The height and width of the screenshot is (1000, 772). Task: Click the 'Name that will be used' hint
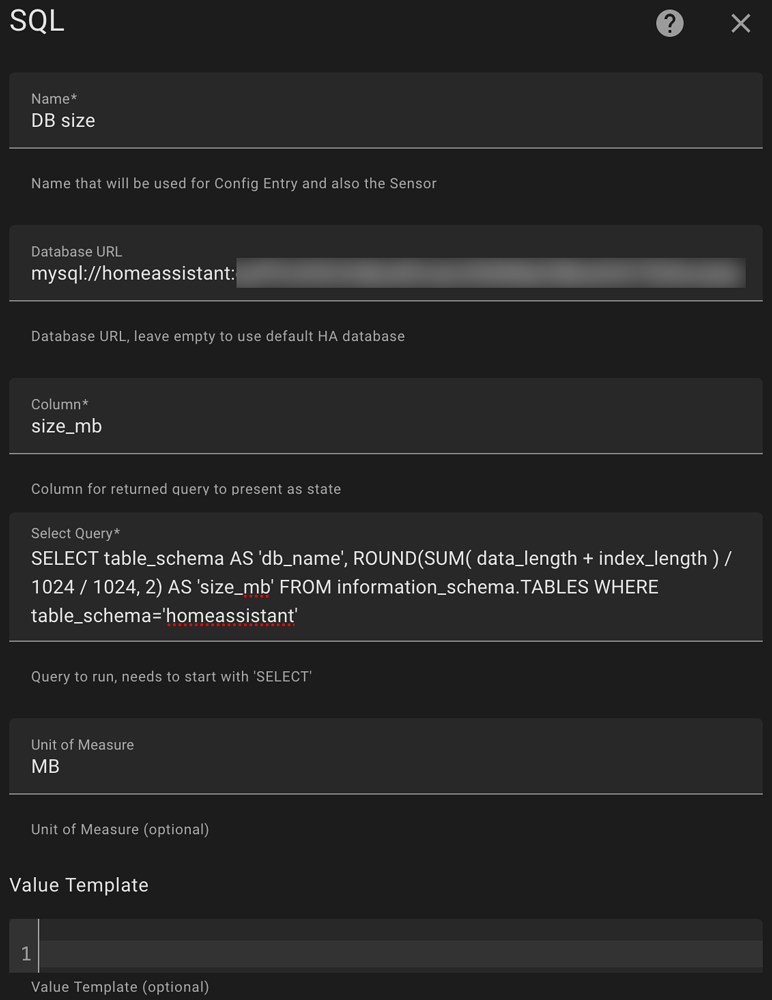click(x=234, y=184)
